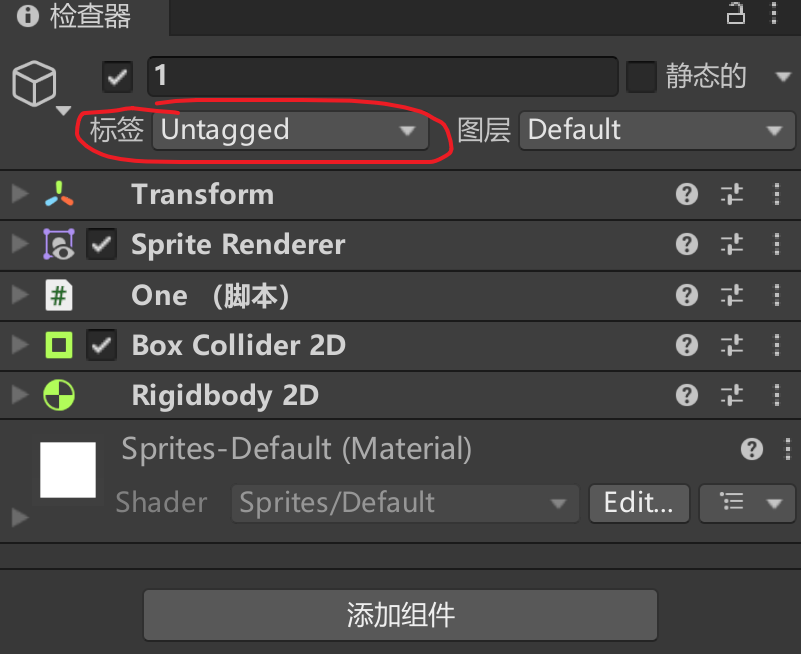Viewport: 801px width, 654px height.
Task: Open the Inspector panel three-dot menu
Action: pos(774,14)
